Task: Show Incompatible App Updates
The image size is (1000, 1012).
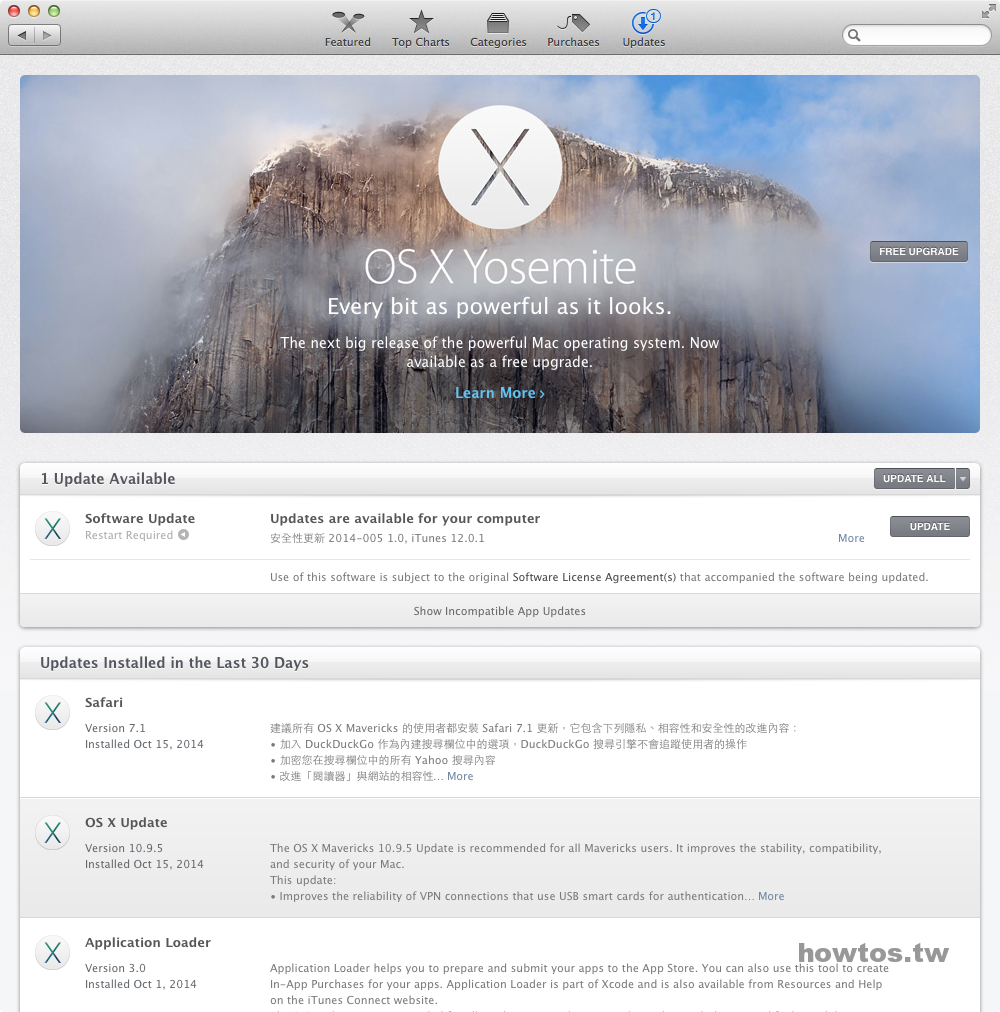Action: click(x=500, y=611)
